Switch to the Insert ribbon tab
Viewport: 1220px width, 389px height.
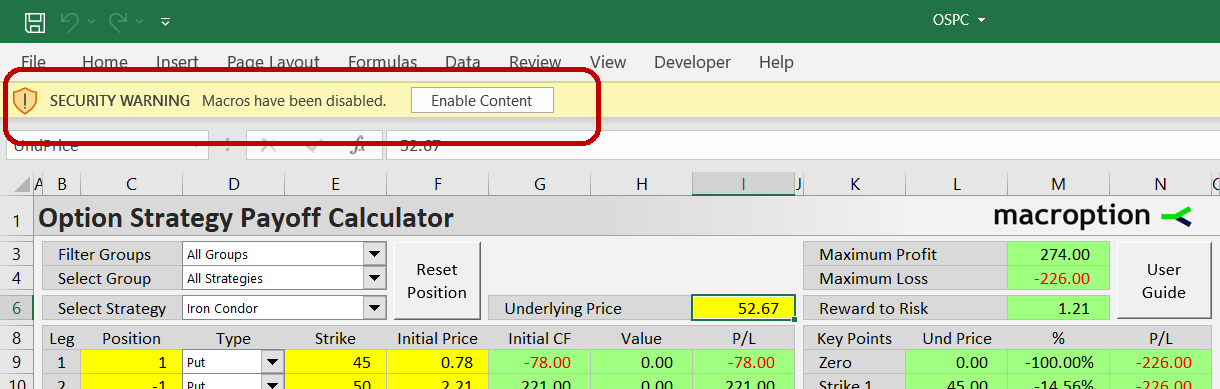[177, 62]
